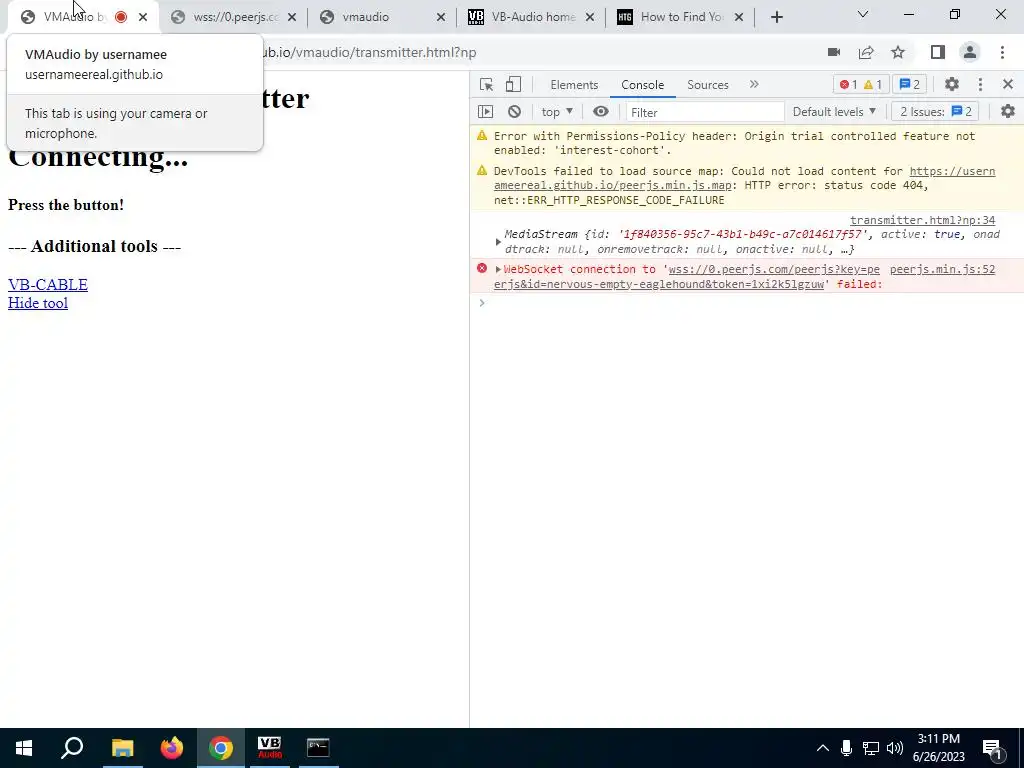
Task: Close the VMAudio browser tab
Action: point(143,17)
